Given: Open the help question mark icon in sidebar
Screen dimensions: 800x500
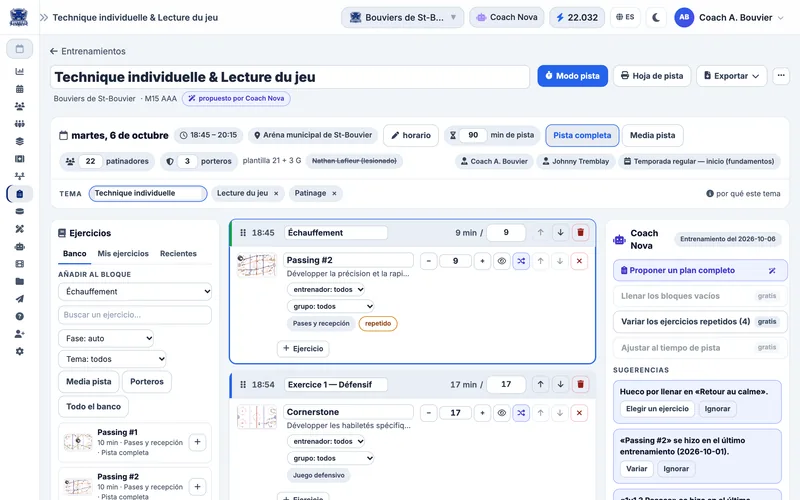Looking at the screenshot, I should [x=19, y=316].
